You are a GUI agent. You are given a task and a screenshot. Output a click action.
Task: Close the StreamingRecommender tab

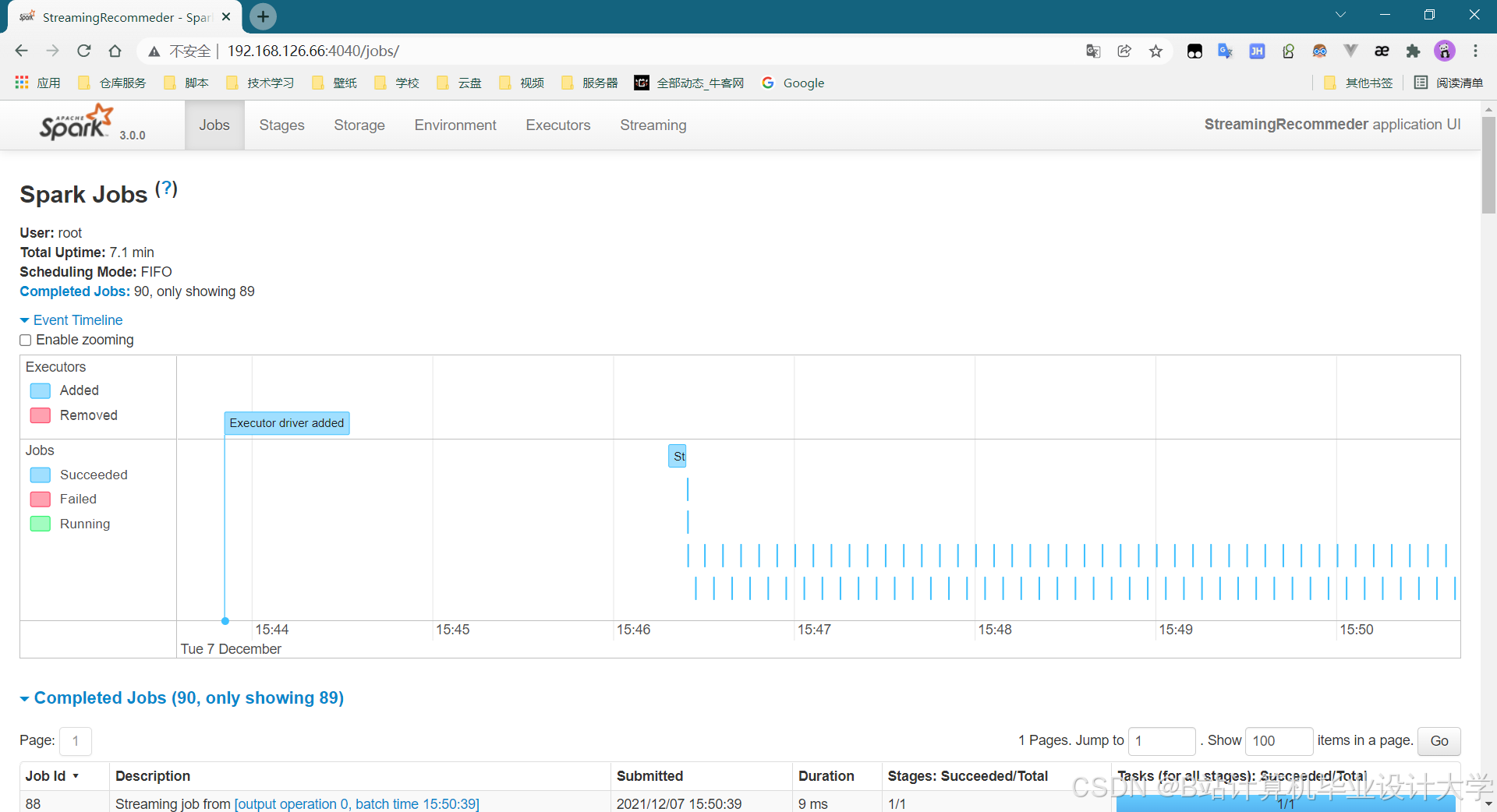click(226, 16)
